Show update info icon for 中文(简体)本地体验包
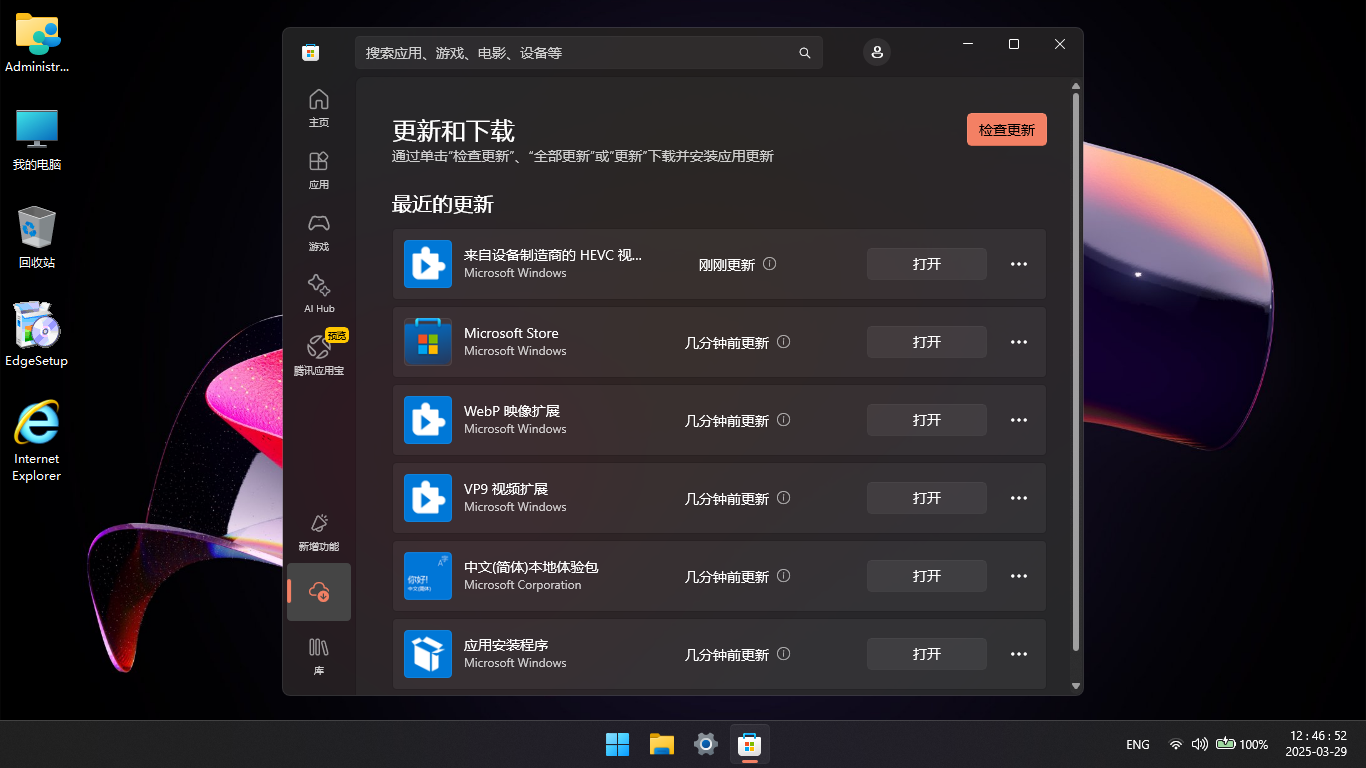The image size is (1366, 768). click(784, 576)
